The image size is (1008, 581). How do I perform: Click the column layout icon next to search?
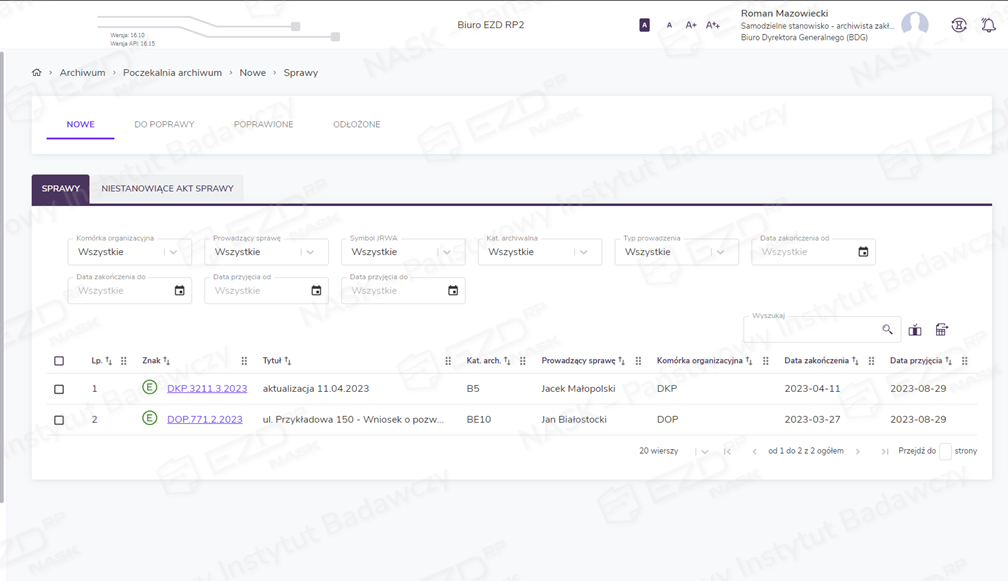point(915,329)
